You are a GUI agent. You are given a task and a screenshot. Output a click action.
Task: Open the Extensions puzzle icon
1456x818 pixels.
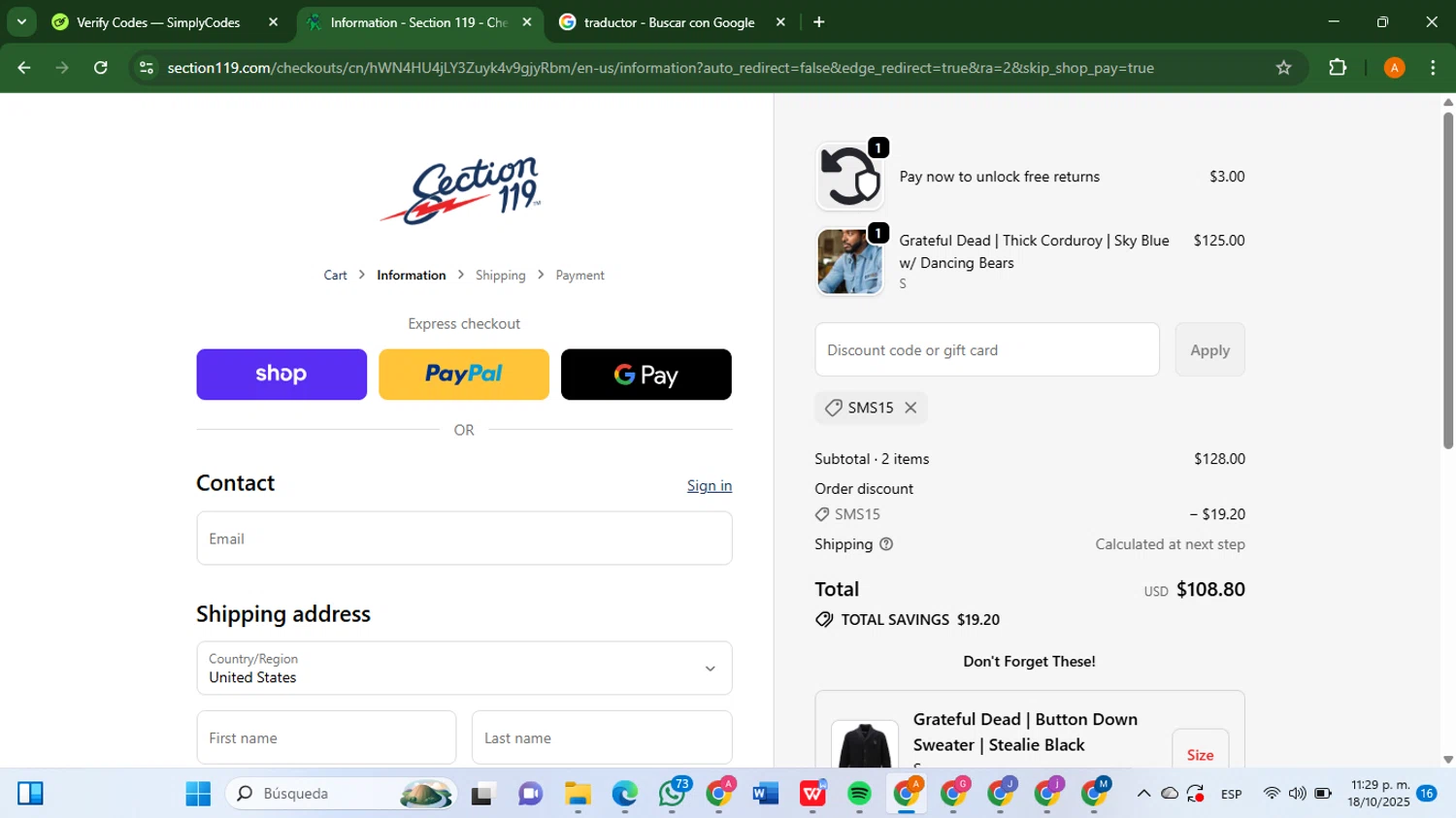coord(1338,68)
